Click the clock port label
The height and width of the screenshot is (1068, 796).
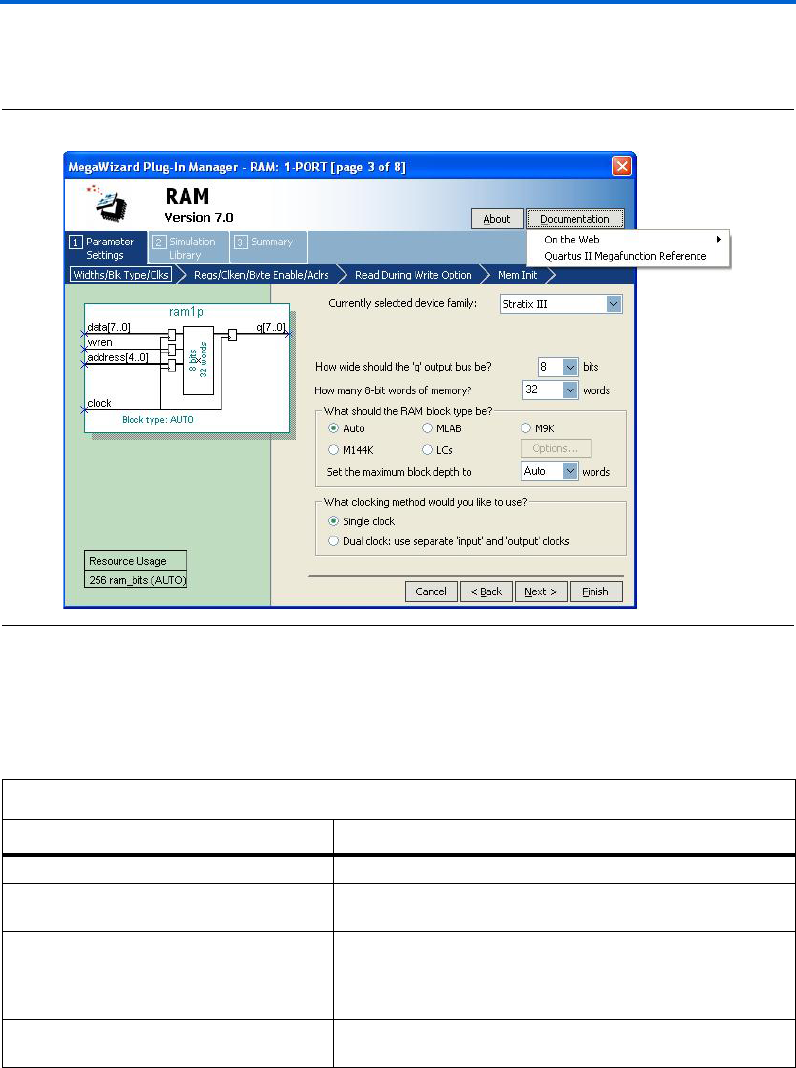pos(99,403)
